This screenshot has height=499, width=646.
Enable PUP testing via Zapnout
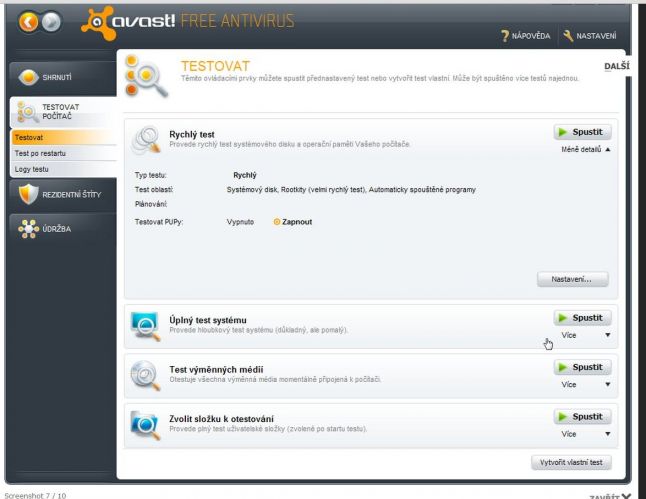(x=293, y=222)
